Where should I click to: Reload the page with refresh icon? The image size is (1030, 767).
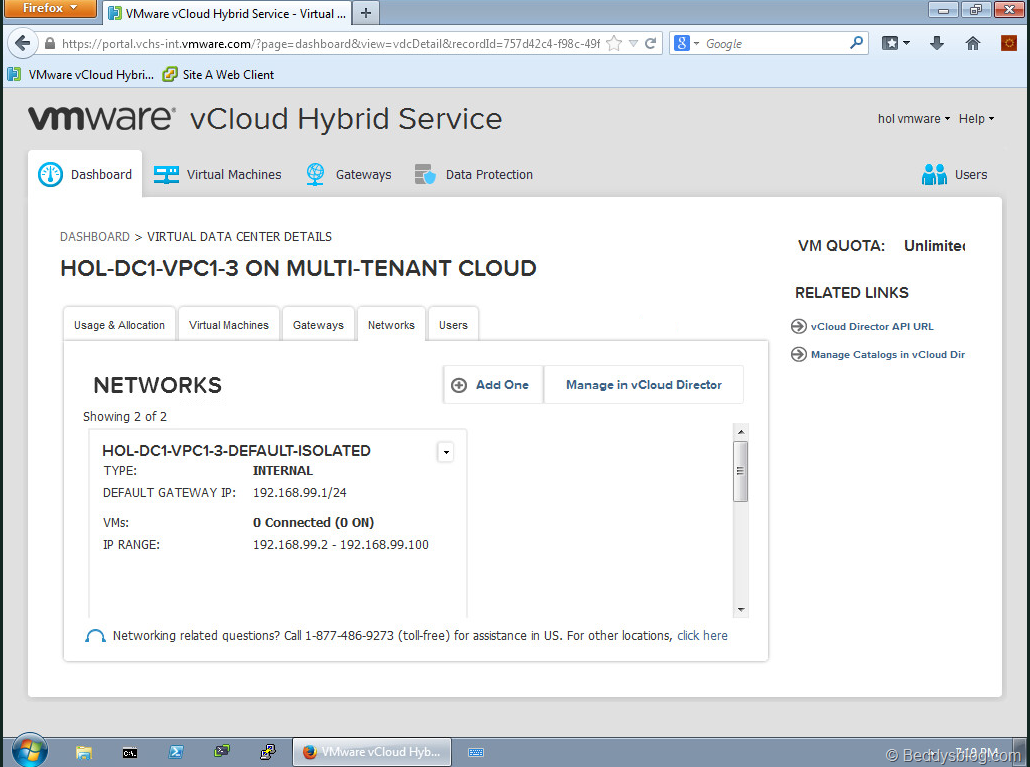[650, 43]
